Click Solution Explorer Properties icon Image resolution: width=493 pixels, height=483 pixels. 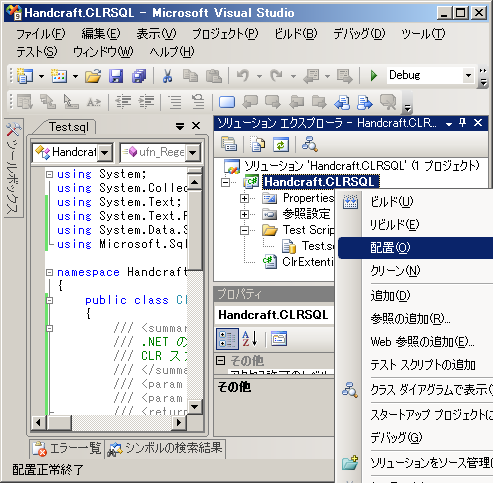click(x=229, y=144)
